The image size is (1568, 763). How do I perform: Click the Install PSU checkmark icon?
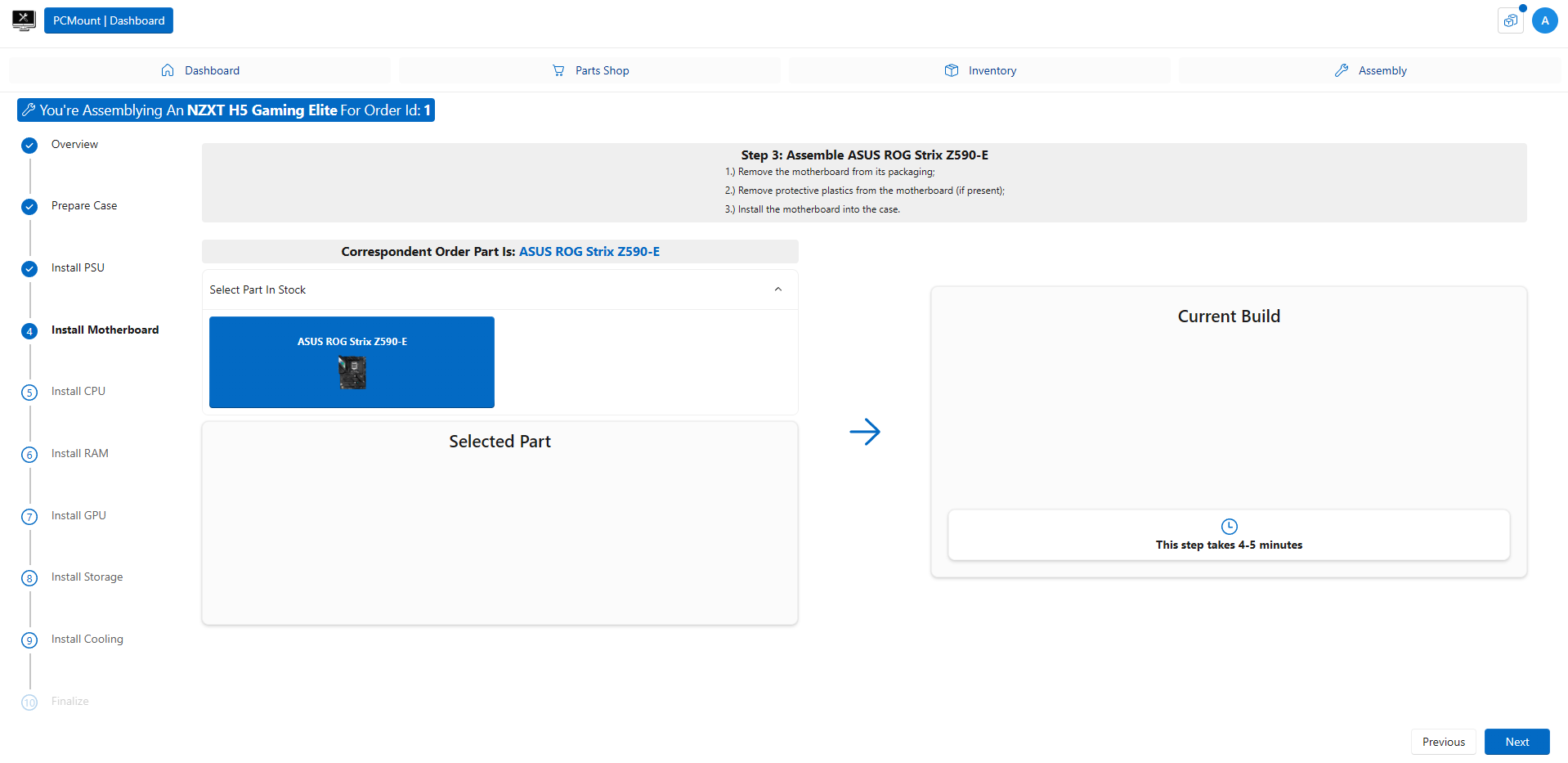point(29,269)
